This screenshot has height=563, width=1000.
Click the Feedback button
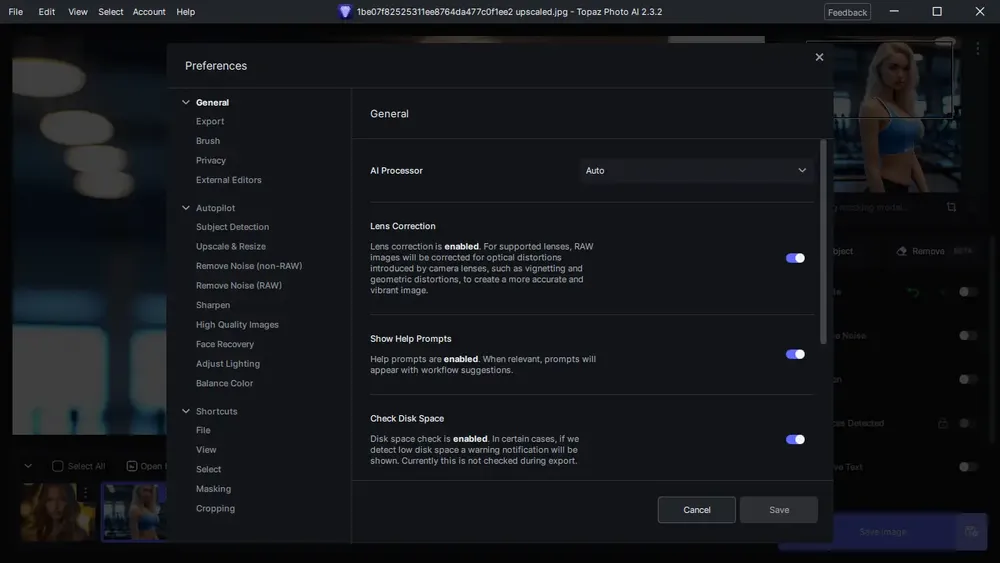point(847,12)
